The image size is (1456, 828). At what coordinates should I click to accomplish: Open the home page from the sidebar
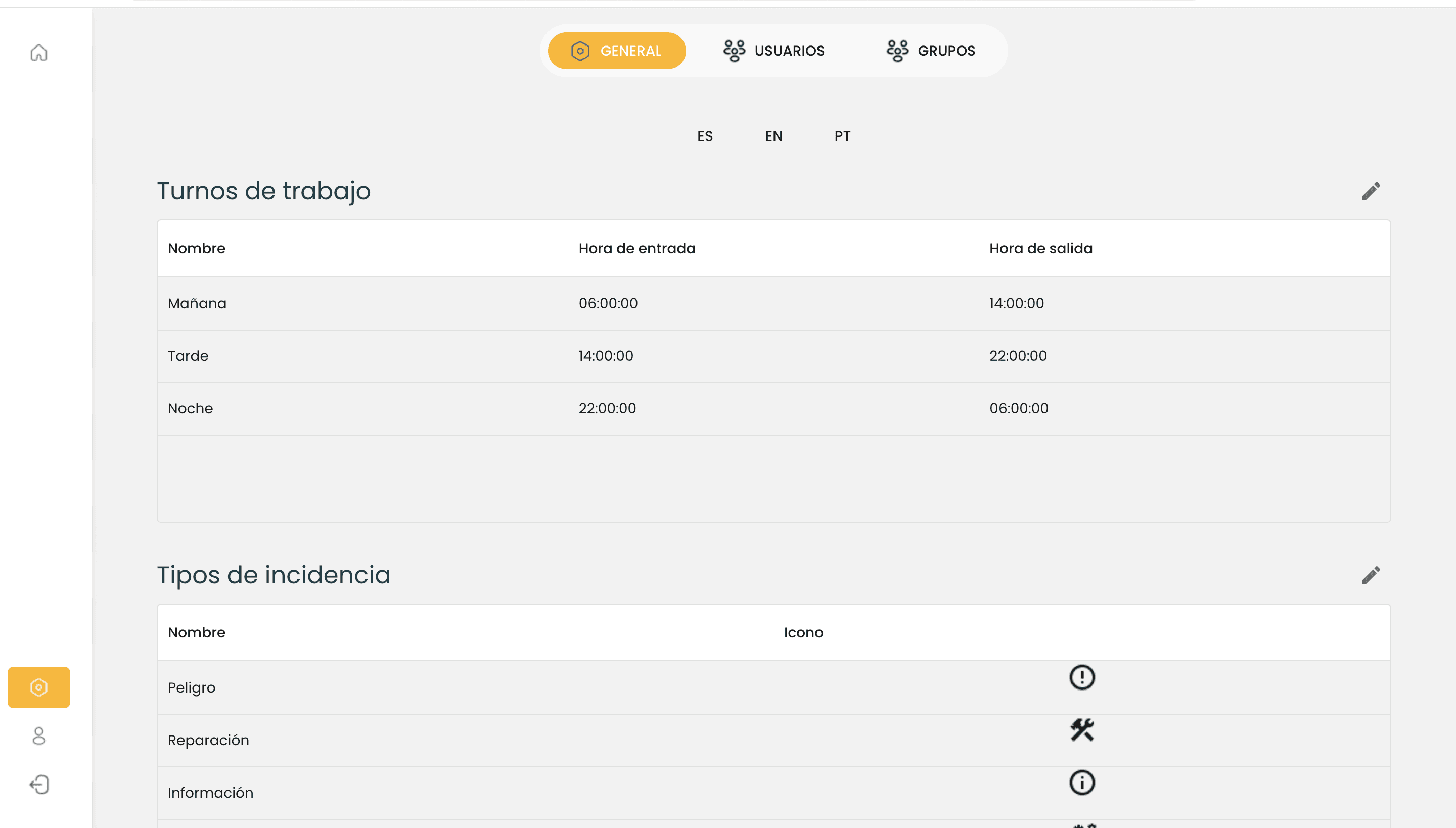(x=38, y=53)
